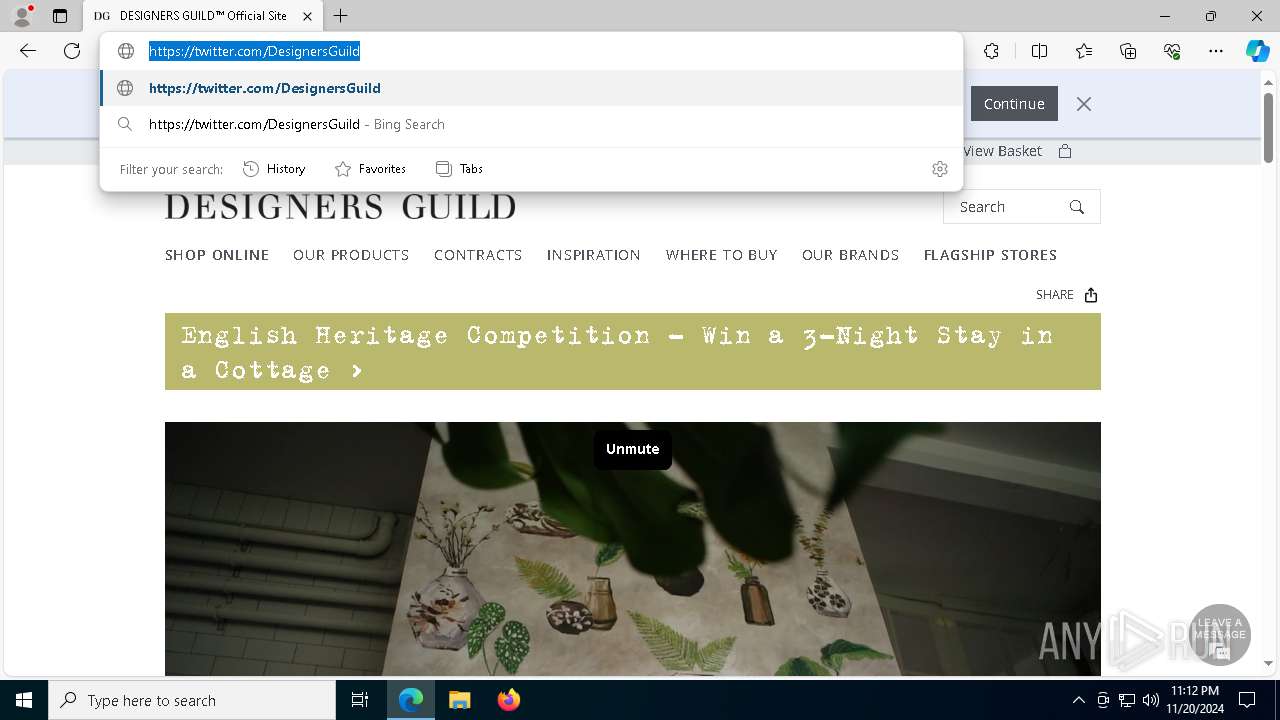Open Browser essentials heart icon
Screen dimensions: 1280x720
point(1172,51)
